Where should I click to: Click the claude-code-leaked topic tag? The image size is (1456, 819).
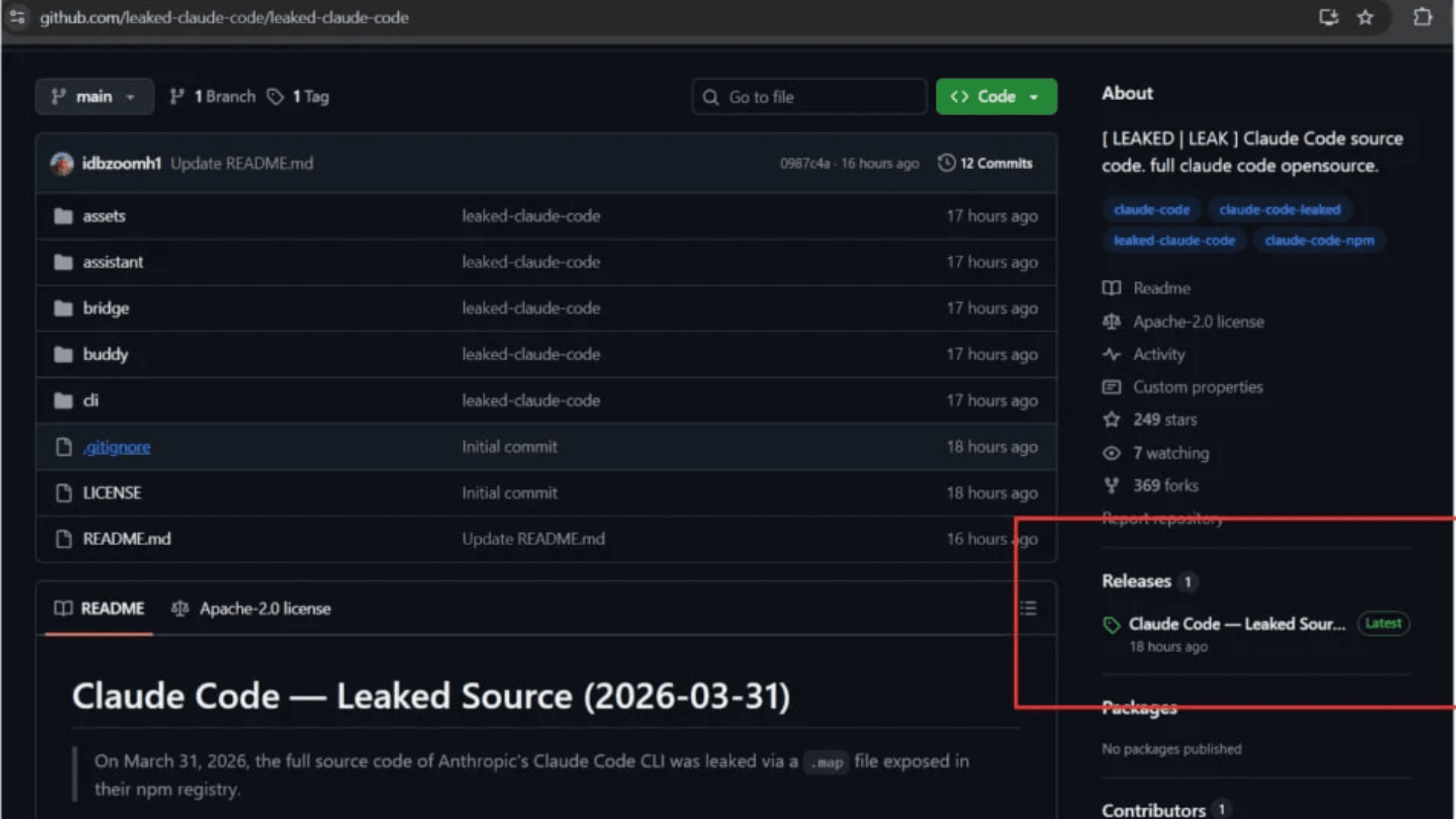pyautogui.click(x=1279, y=210)
